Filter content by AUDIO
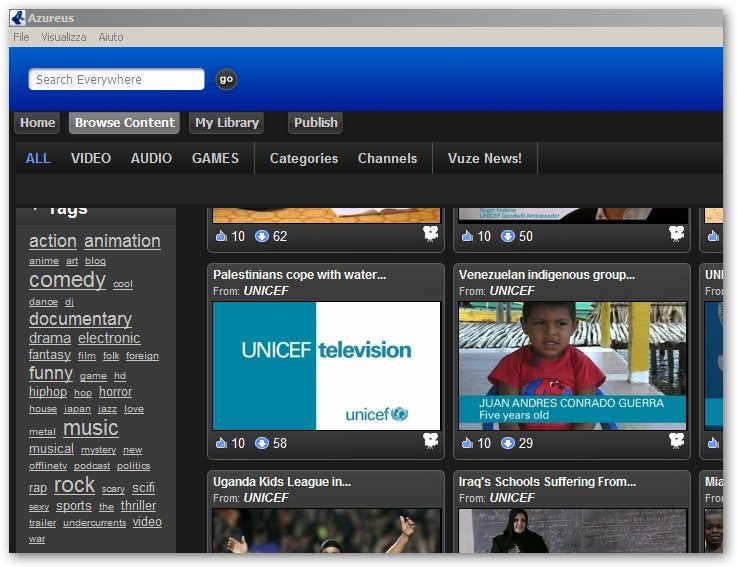This screenshot has width=737, height=567. click(x=151, y=158)
